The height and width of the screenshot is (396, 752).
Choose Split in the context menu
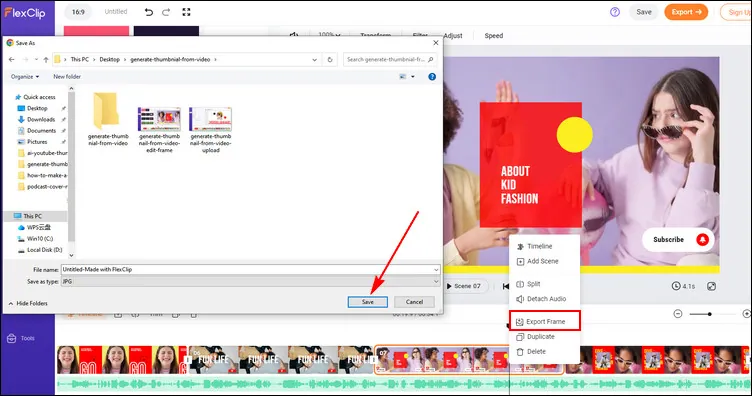[x=529, y=284]
